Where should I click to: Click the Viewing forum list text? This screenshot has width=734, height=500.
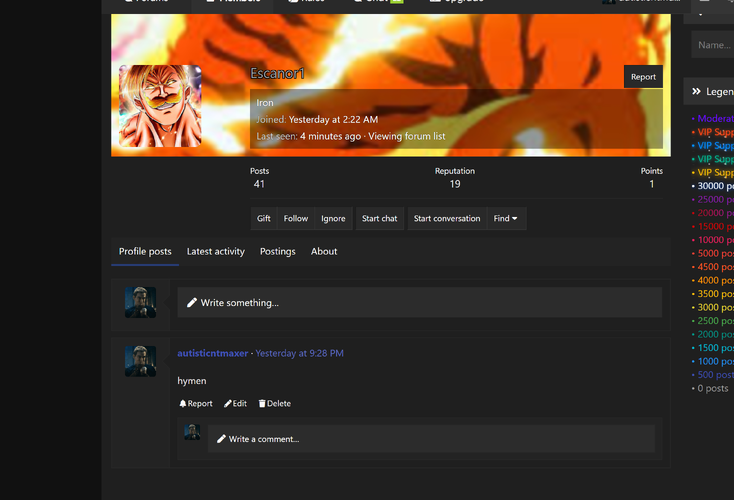(407, 136)
